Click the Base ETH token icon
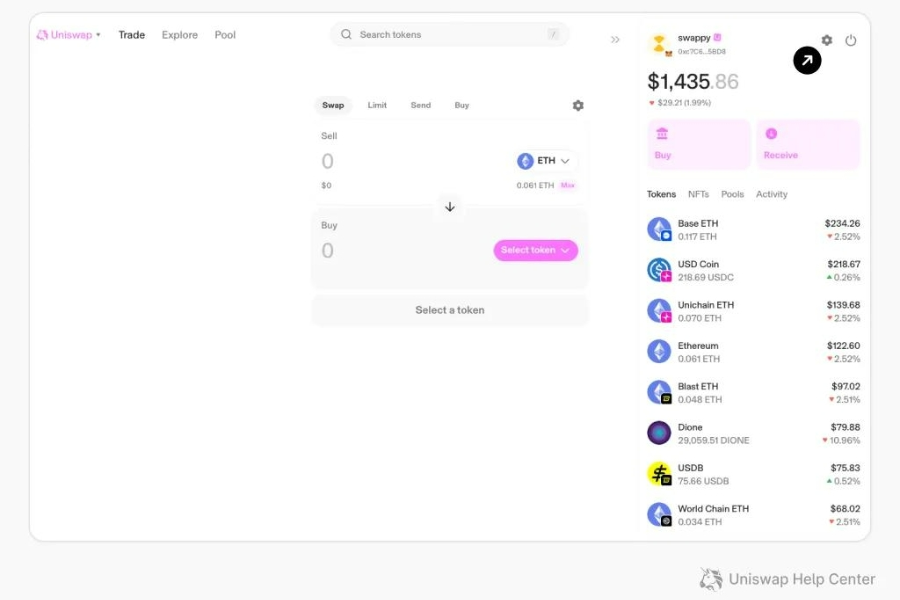The image size is (900, 600). click(x=660, y=229)
